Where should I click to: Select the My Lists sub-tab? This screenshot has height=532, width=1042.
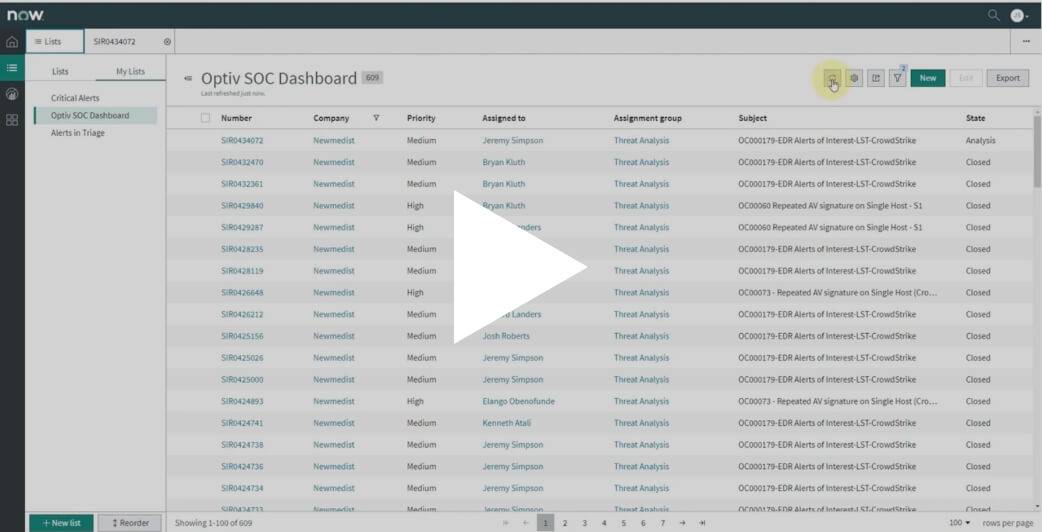pyautogui.click(x=130, y=71)
